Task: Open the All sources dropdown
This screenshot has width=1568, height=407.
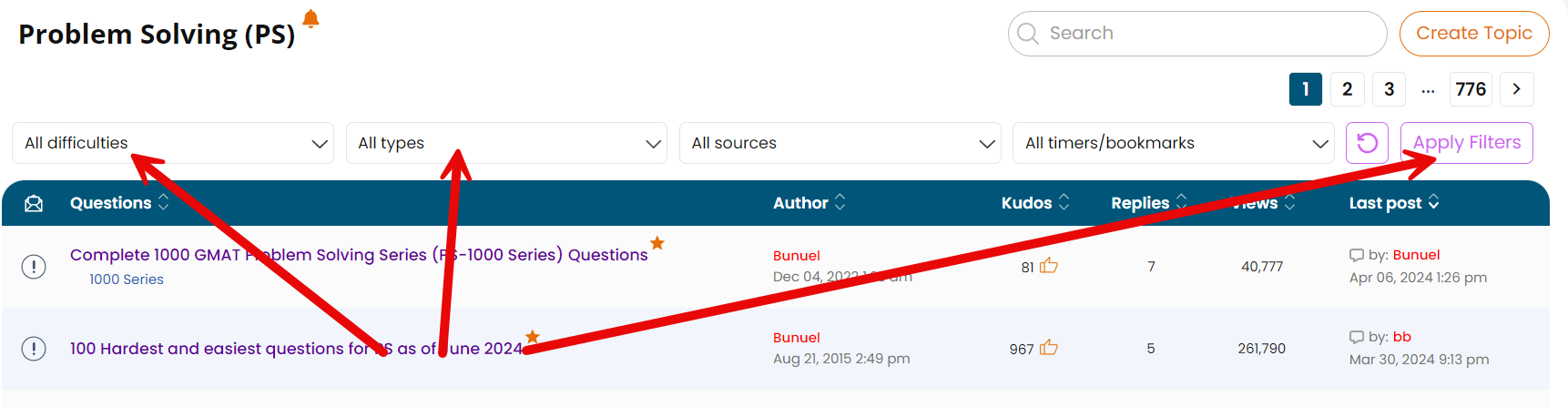Action: tap(840, 143)
